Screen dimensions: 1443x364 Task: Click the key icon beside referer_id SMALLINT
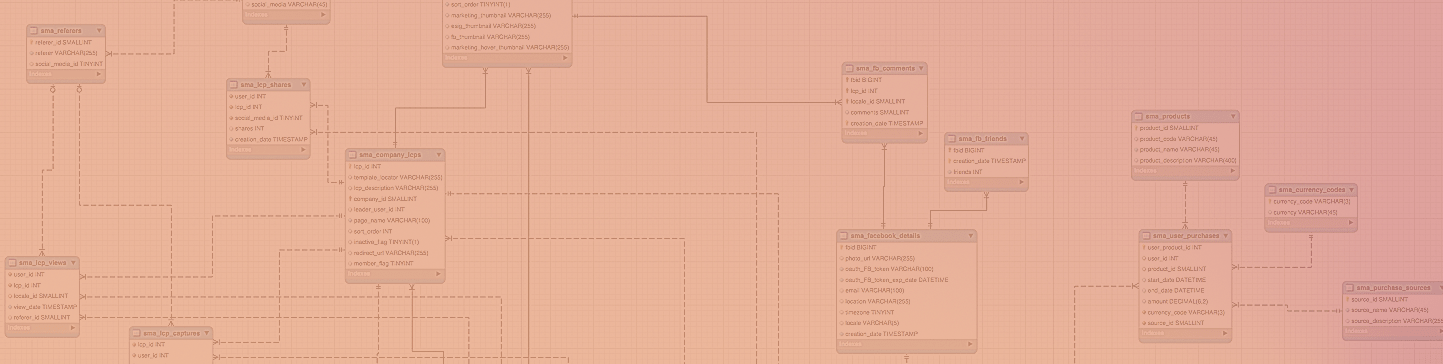click(x=32, y=43)
